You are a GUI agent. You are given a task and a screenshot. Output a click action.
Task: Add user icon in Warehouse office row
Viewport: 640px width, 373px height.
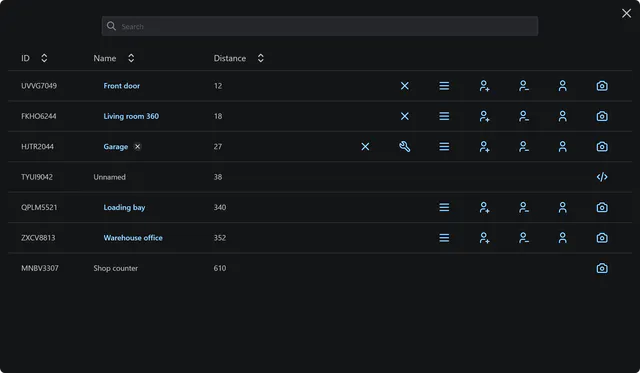(x=484, y=238)
